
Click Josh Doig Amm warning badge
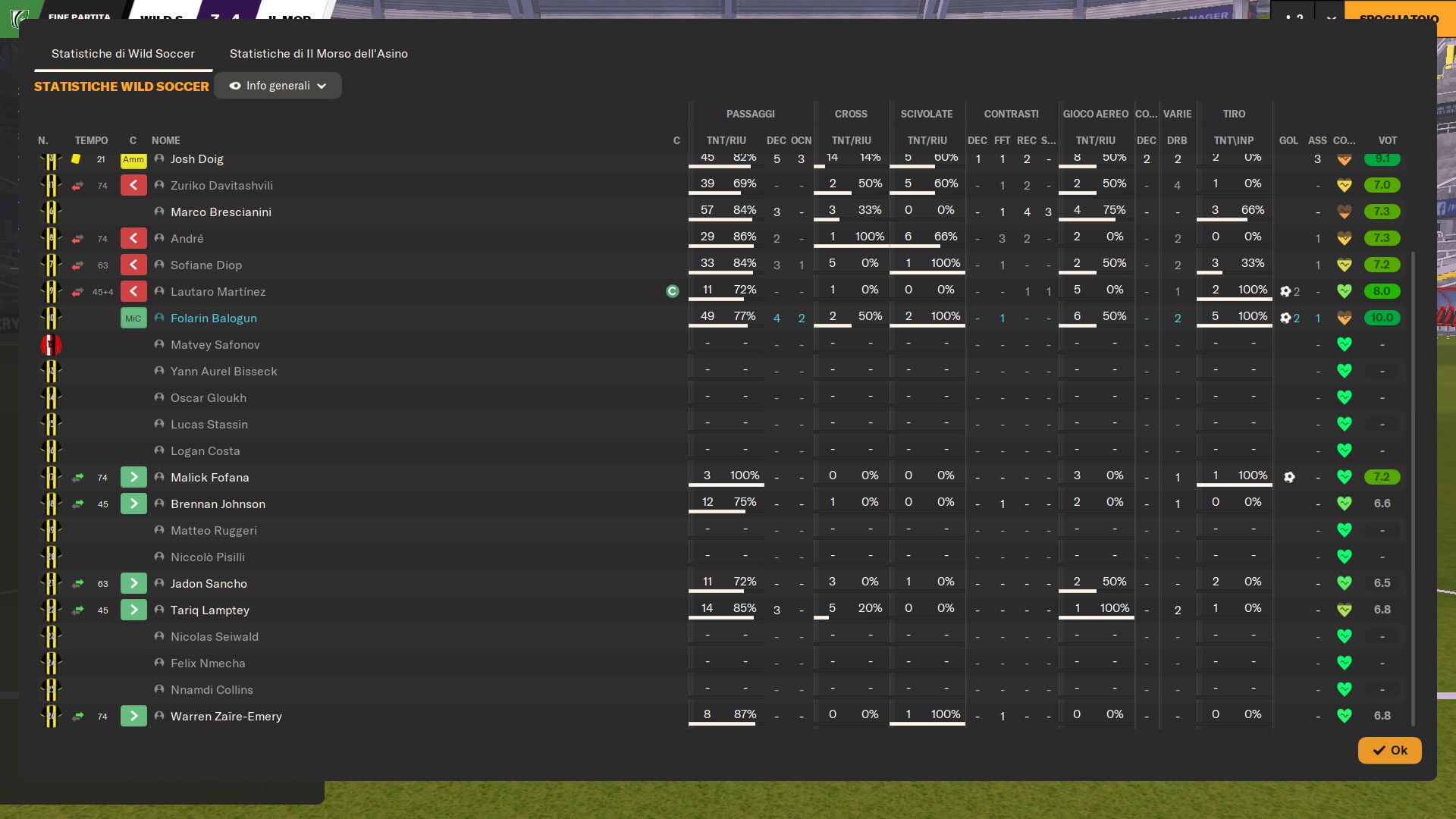(x=133, y=160)
